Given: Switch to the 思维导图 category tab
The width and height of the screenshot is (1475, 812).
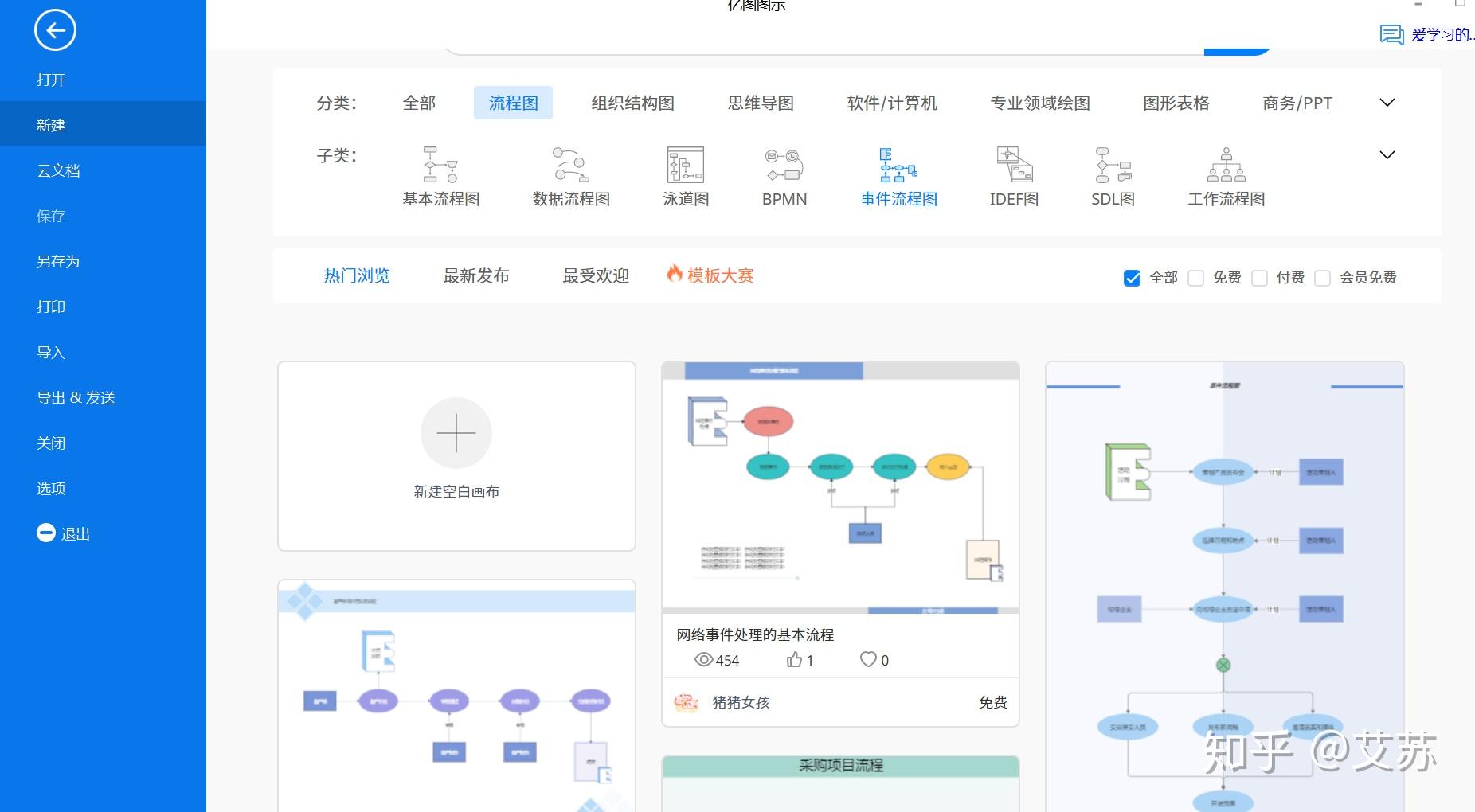Looking at the screenshot, I should [x=760, y=102].
